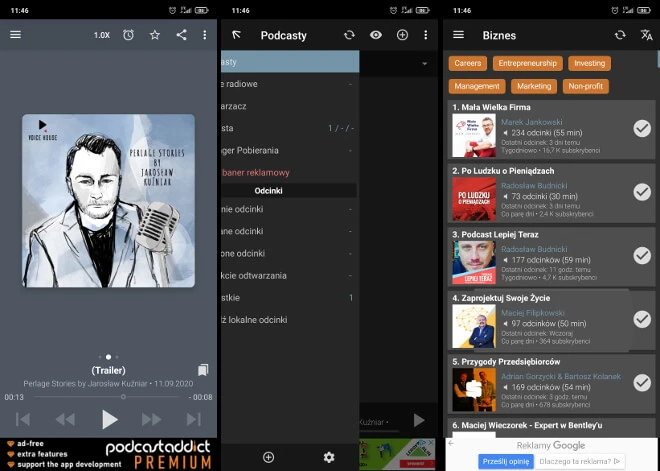Filter by Entrepreneurship category
Screen dimensions: 660x471
click(x=527, y=63)
